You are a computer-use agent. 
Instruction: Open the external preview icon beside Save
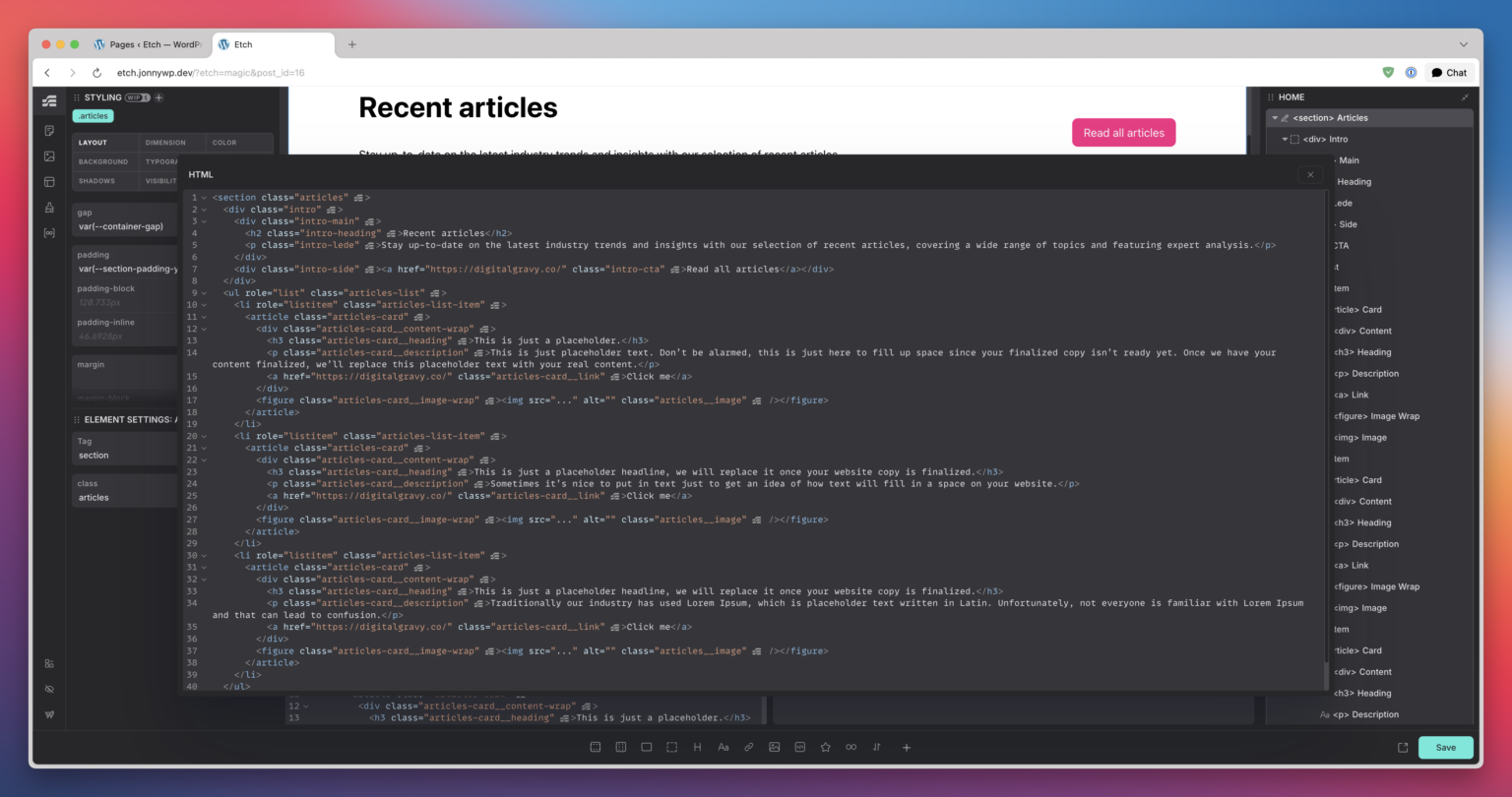click(1403, 747)
